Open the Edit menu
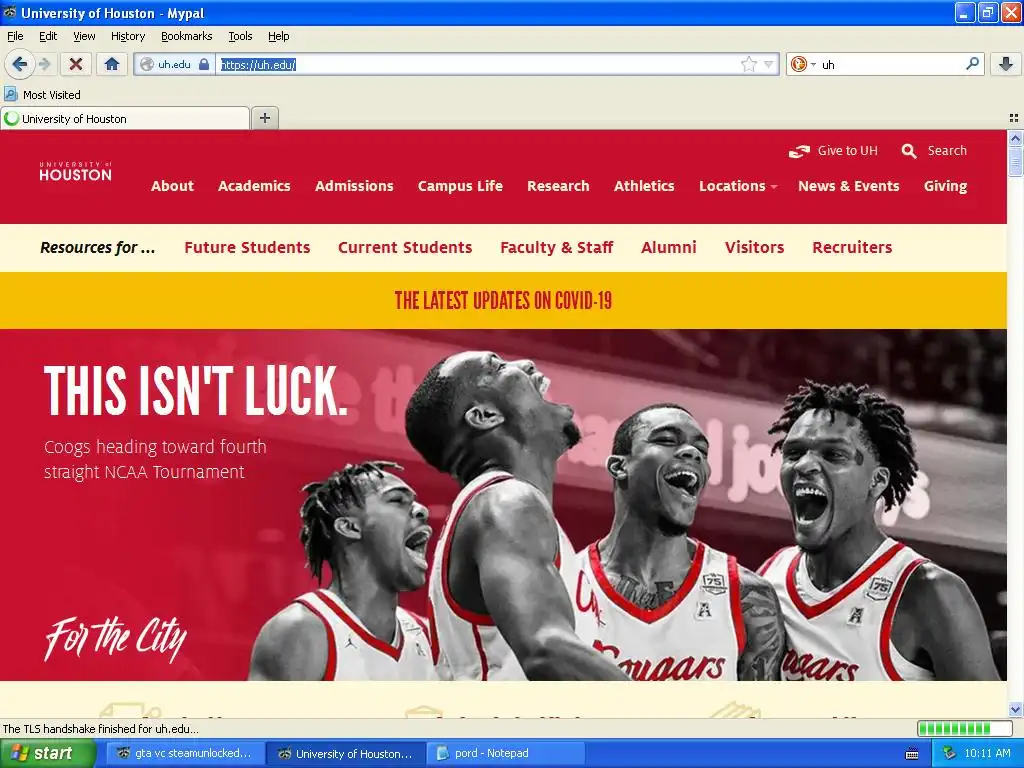 point(48,36)
